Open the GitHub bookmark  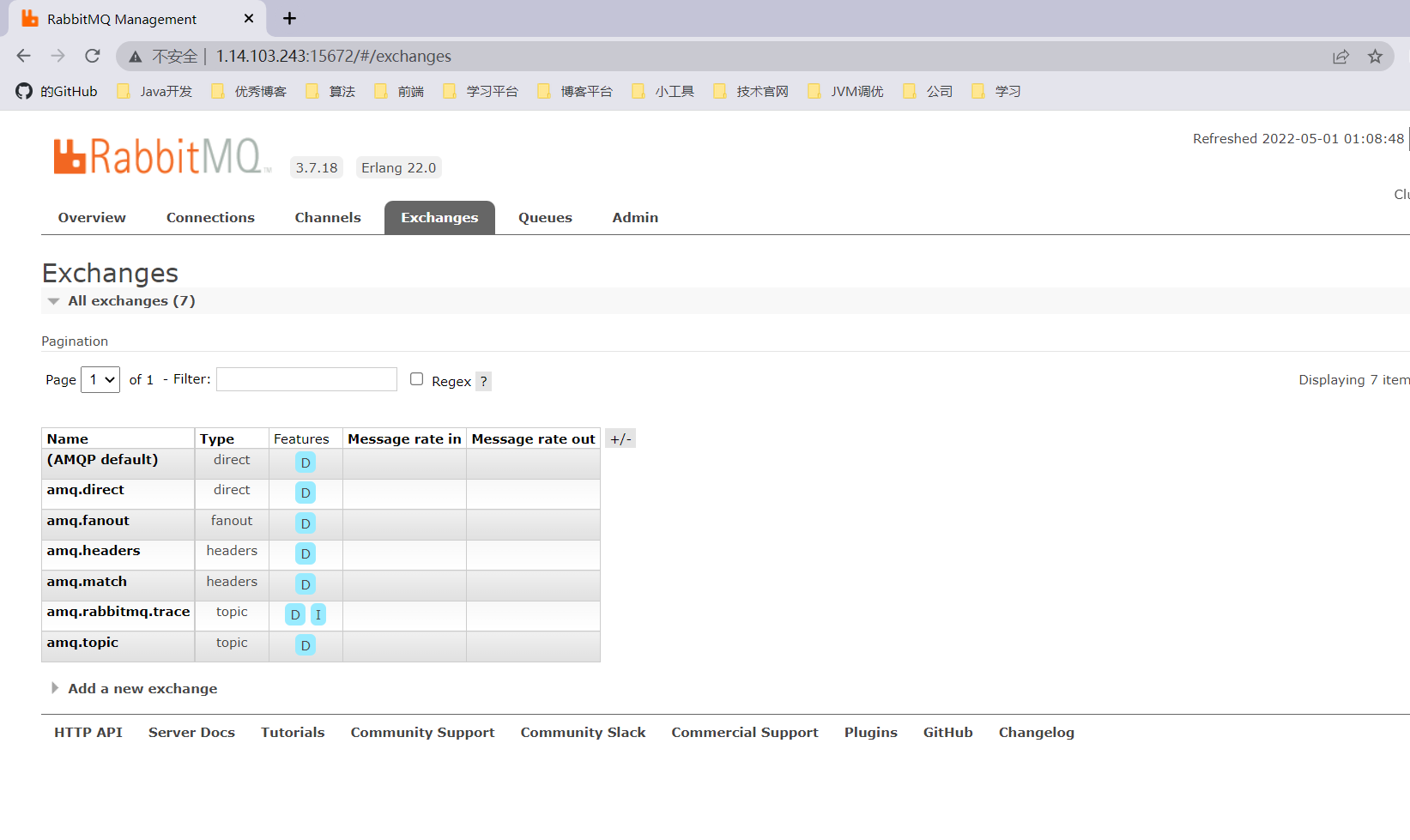point(57,91)
